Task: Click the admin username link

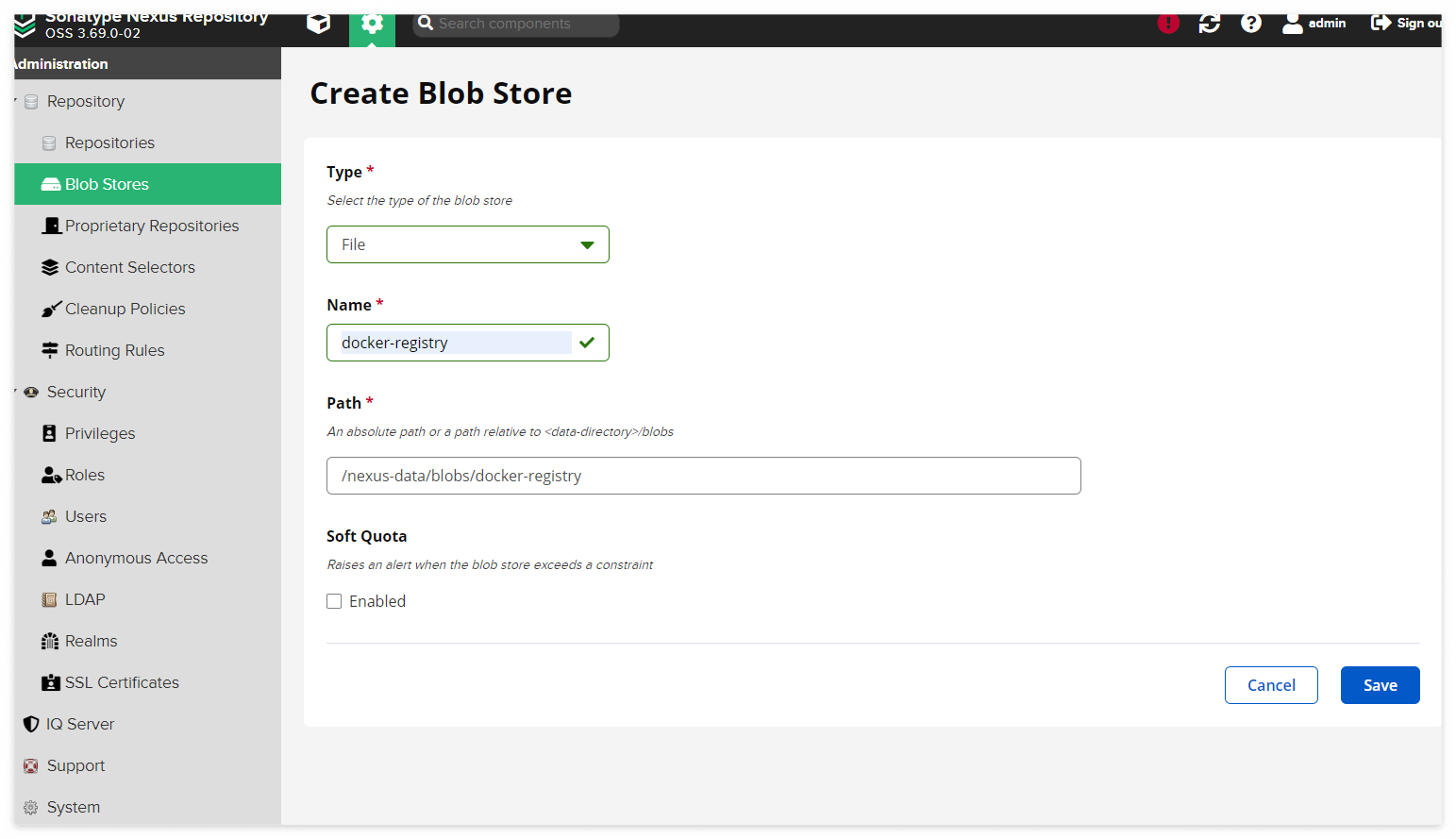Action: click(1327, 24)
